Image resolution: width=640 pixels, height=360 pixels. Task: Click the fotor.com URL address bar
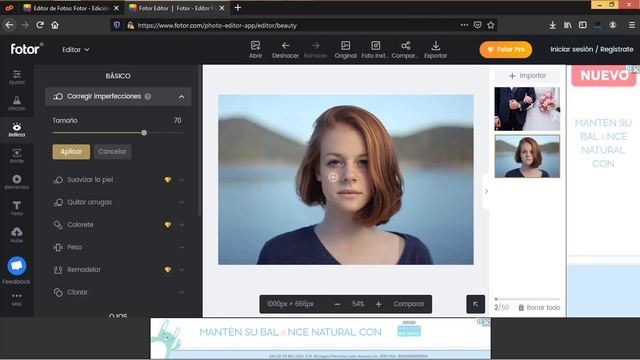(296, 25)
